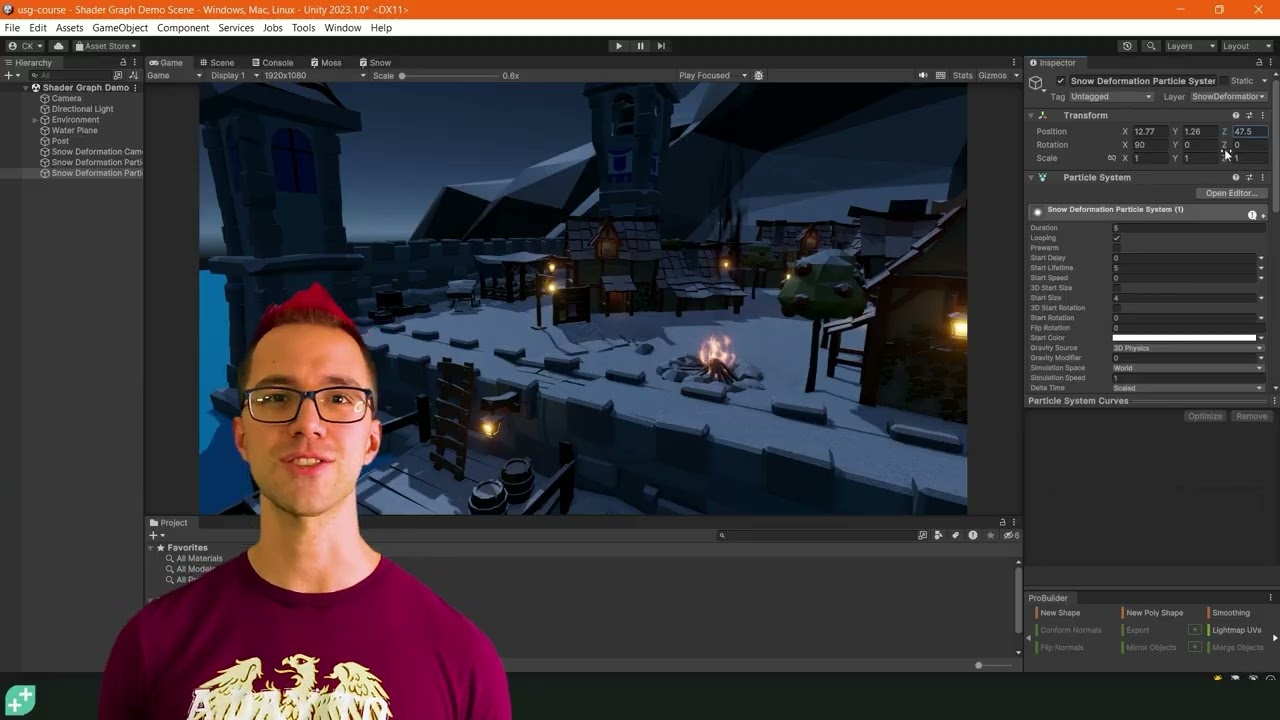
Task: Click the Optimize button
Action: tap(1205, 416)
